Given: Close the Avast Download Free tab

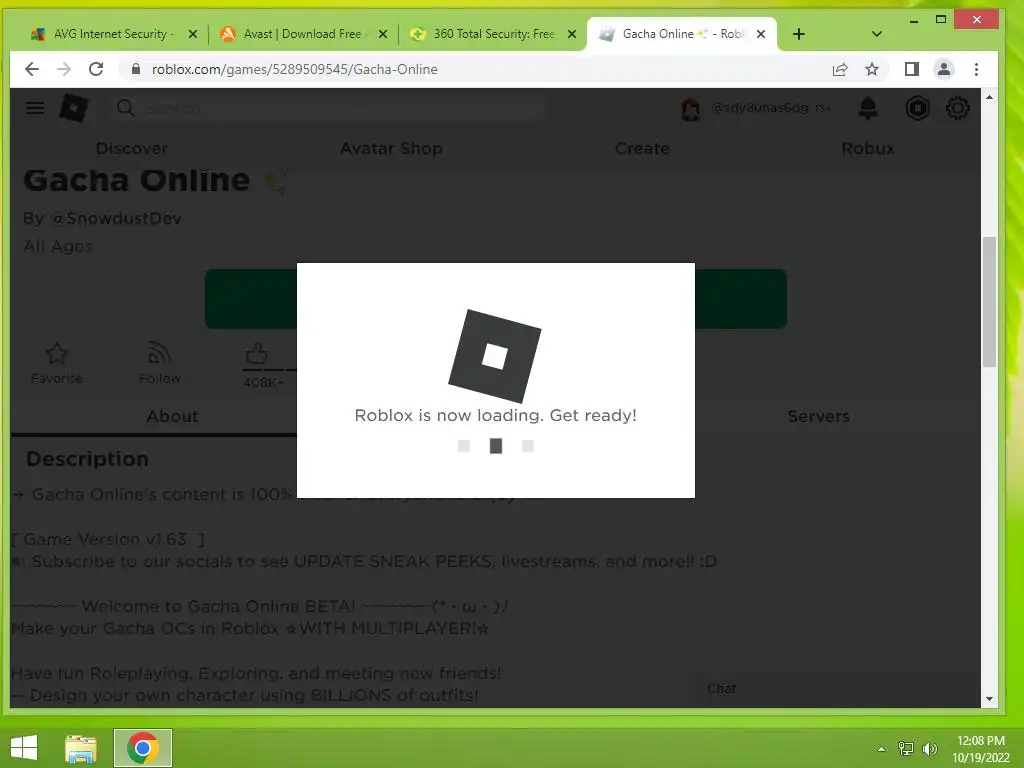Looking at the screenshot, I should pos(383,34).
